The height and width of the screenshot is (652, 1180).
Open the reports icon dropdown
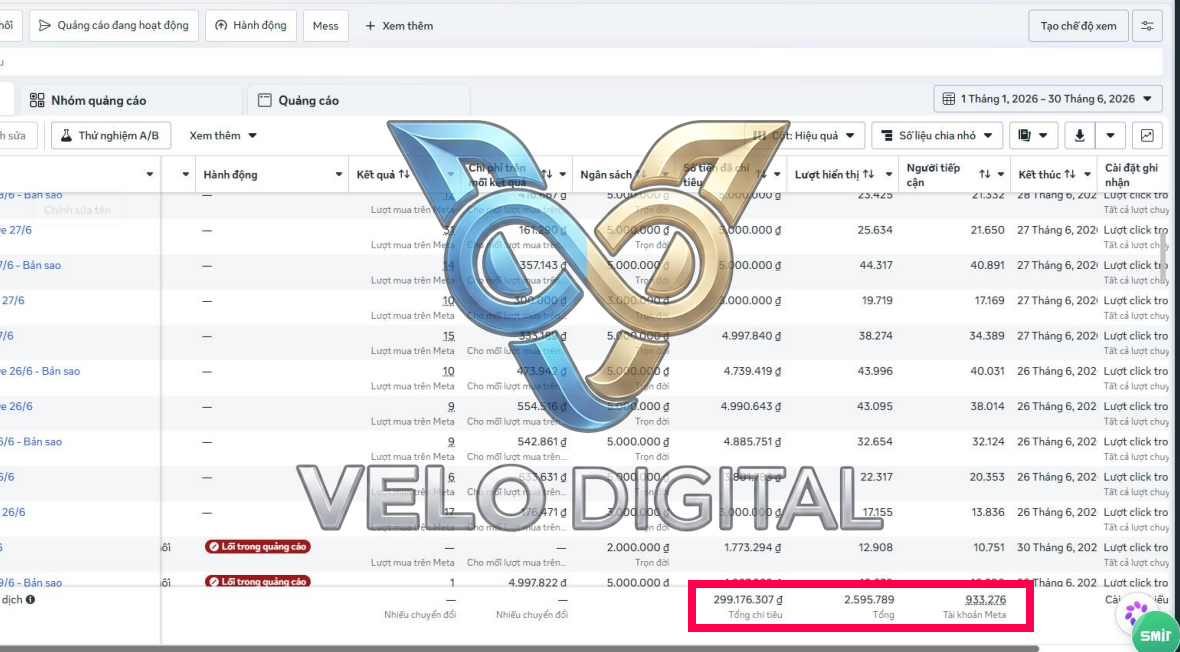click(1033, 136)
